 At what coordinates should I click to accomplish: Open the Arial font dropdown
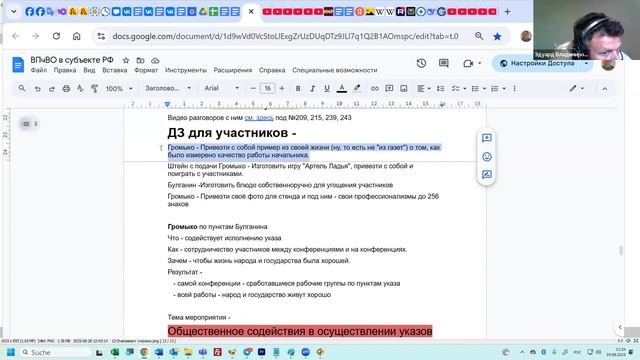coord(222,88)
